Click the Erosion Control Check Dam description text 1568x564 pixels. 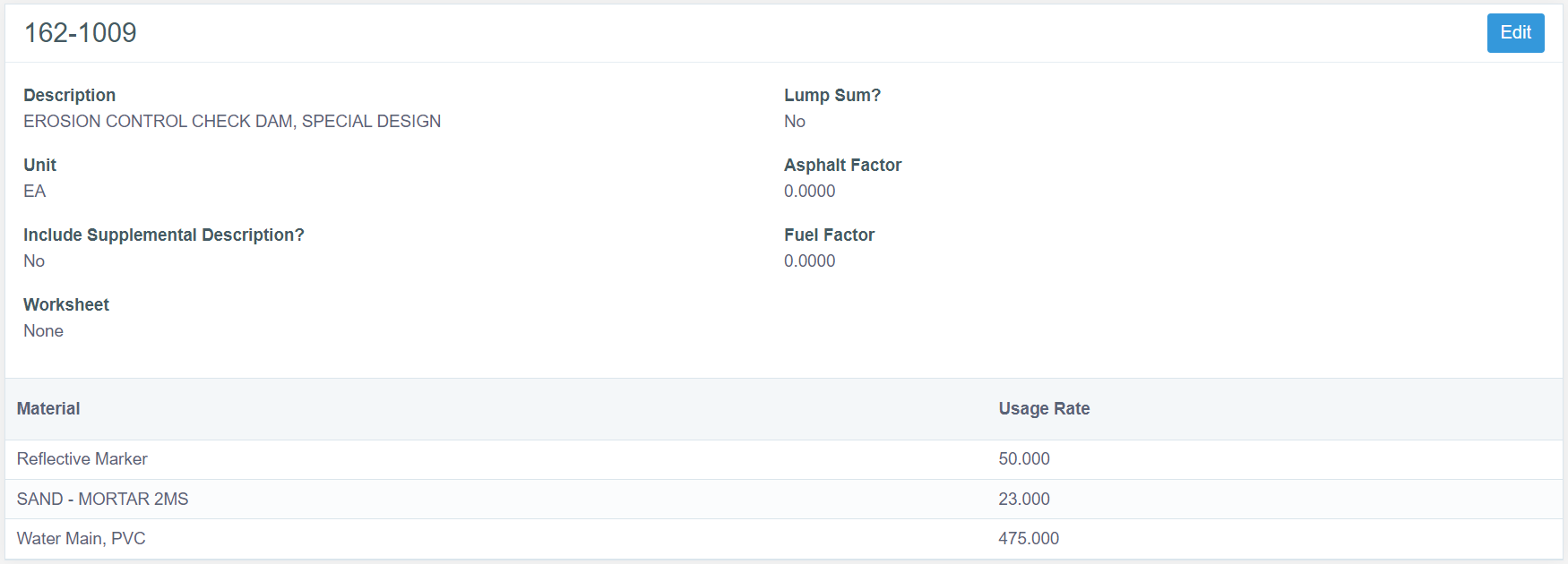[x=232, y=121]
